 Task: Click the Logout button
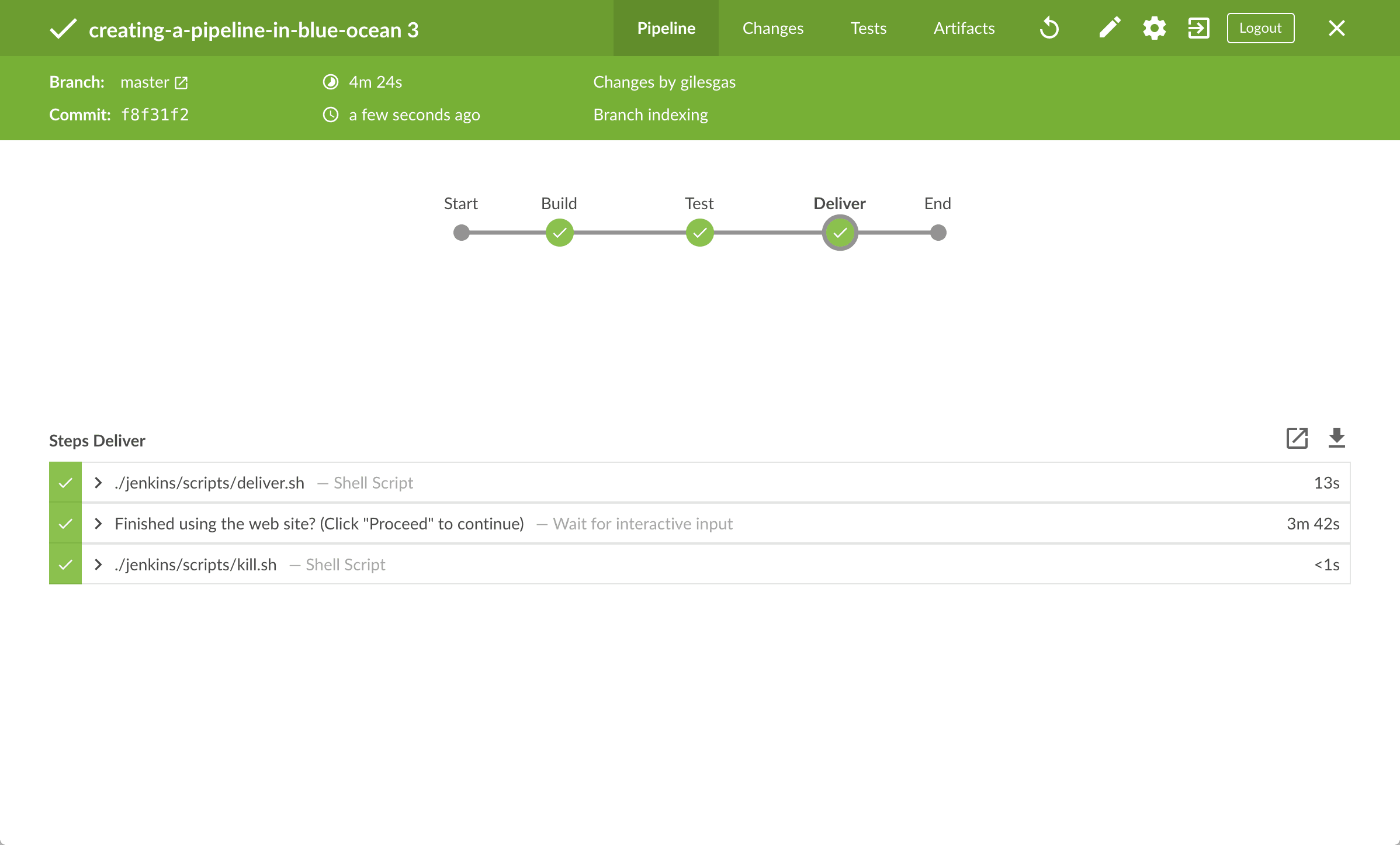point(1260,27)
